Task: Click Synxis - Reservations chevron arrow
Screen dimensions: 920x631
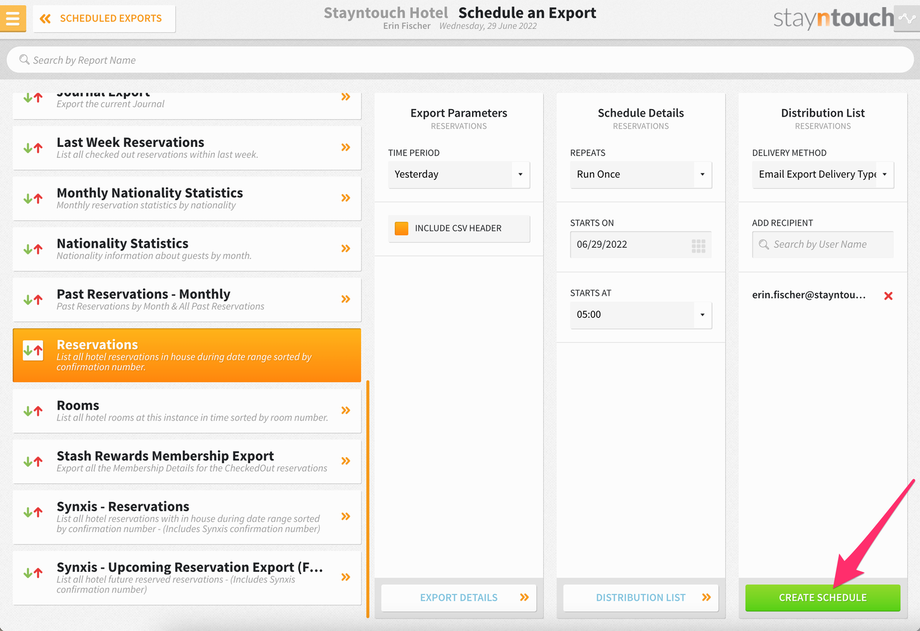Action: pos(346,517)
